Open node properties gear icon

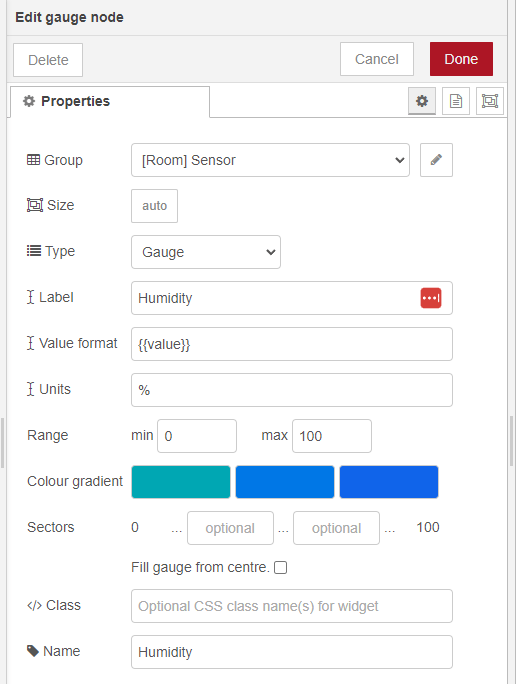pyautogui.click(x=422, y=101)
